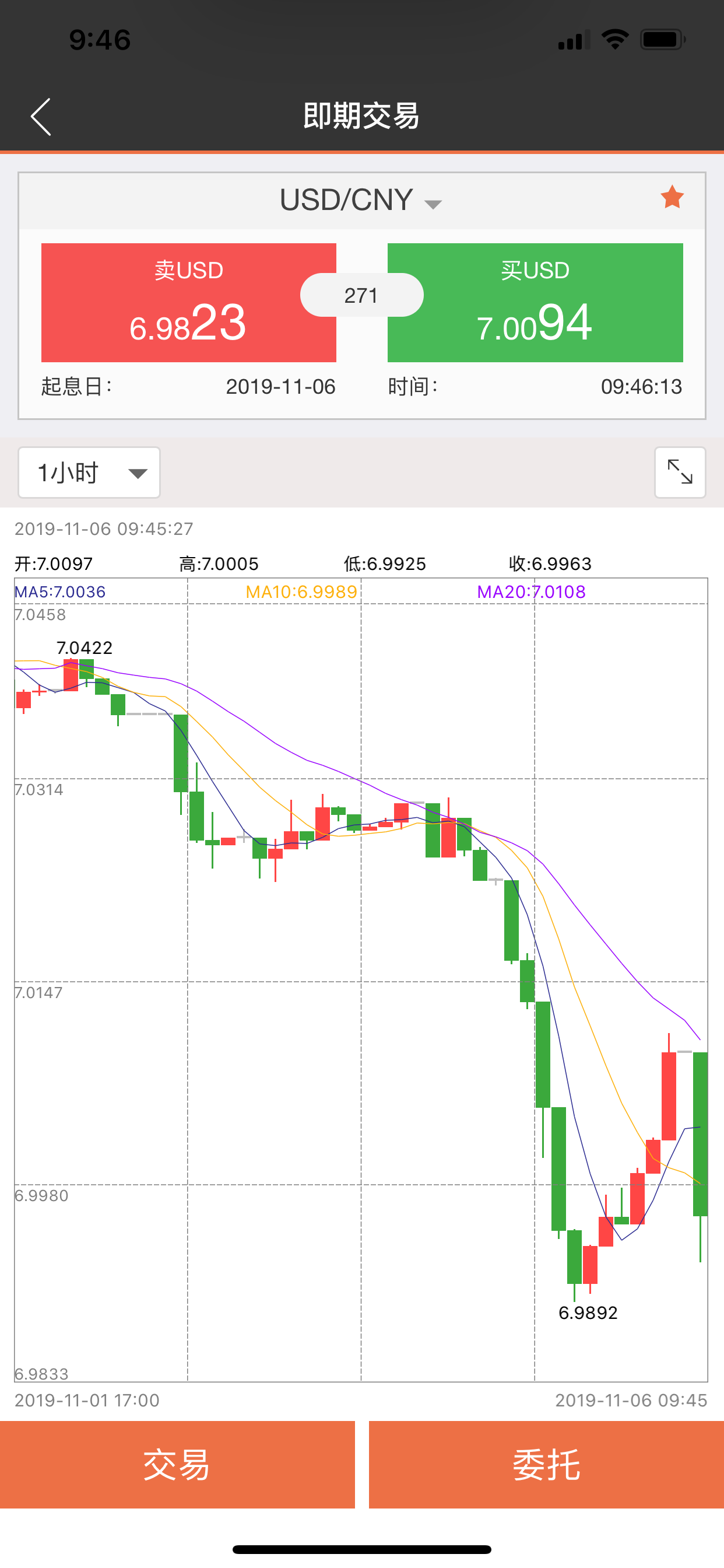Tap the 起息日 value 2019-11-06
This screenshot has width=724, height=1568.
(280, 387)
